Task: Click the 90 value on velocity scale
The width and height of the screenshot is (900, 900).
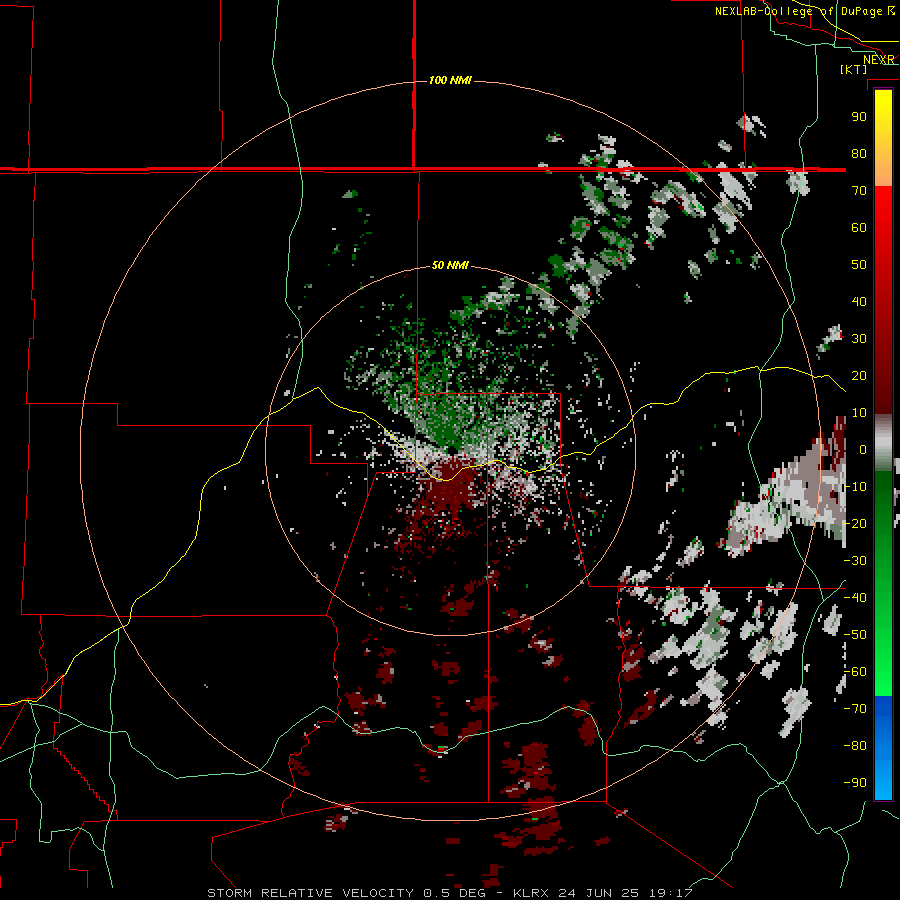Action: 859,117
